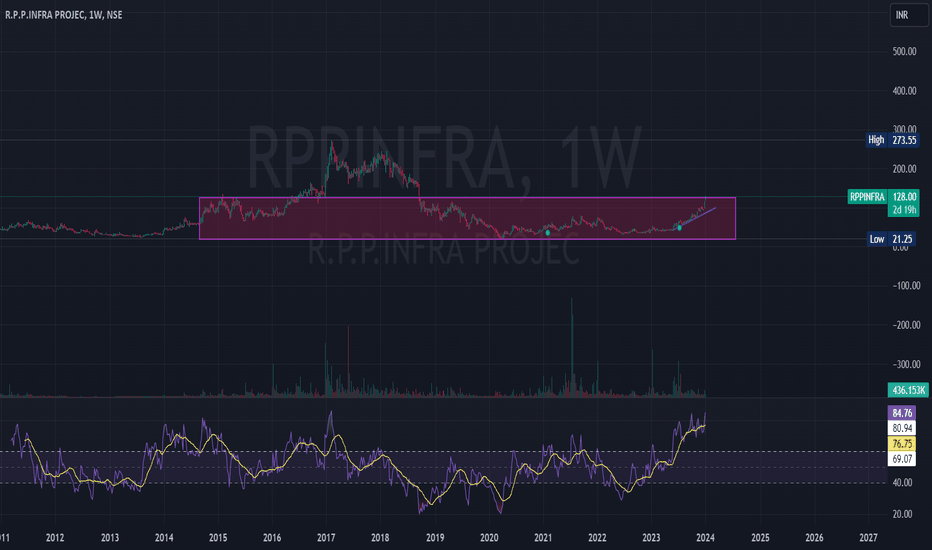Click the 2015 year on time axis
The width and height of the screenshot is (932, 550).
pos(218,538)
